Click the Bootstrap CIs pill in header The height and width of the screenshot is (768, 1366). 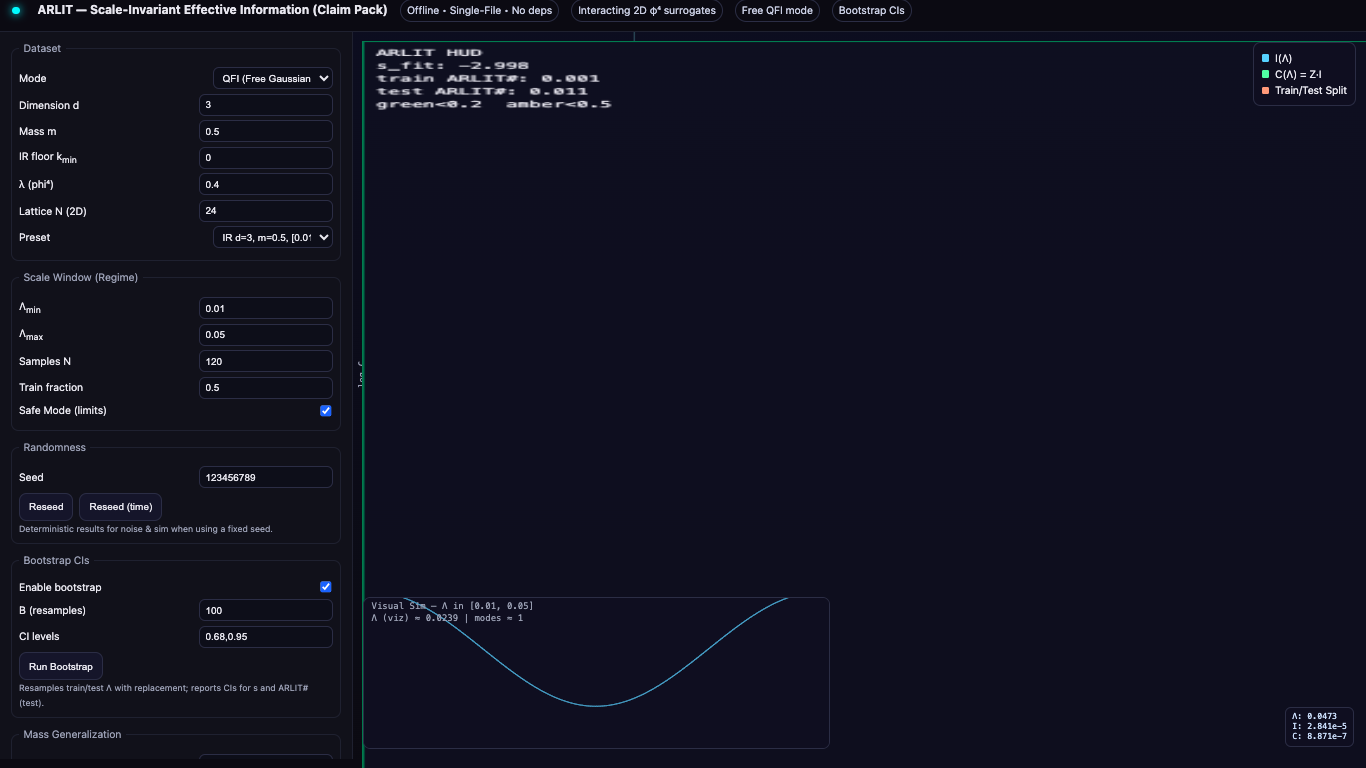pyautogui.click(x=871, y=11)
